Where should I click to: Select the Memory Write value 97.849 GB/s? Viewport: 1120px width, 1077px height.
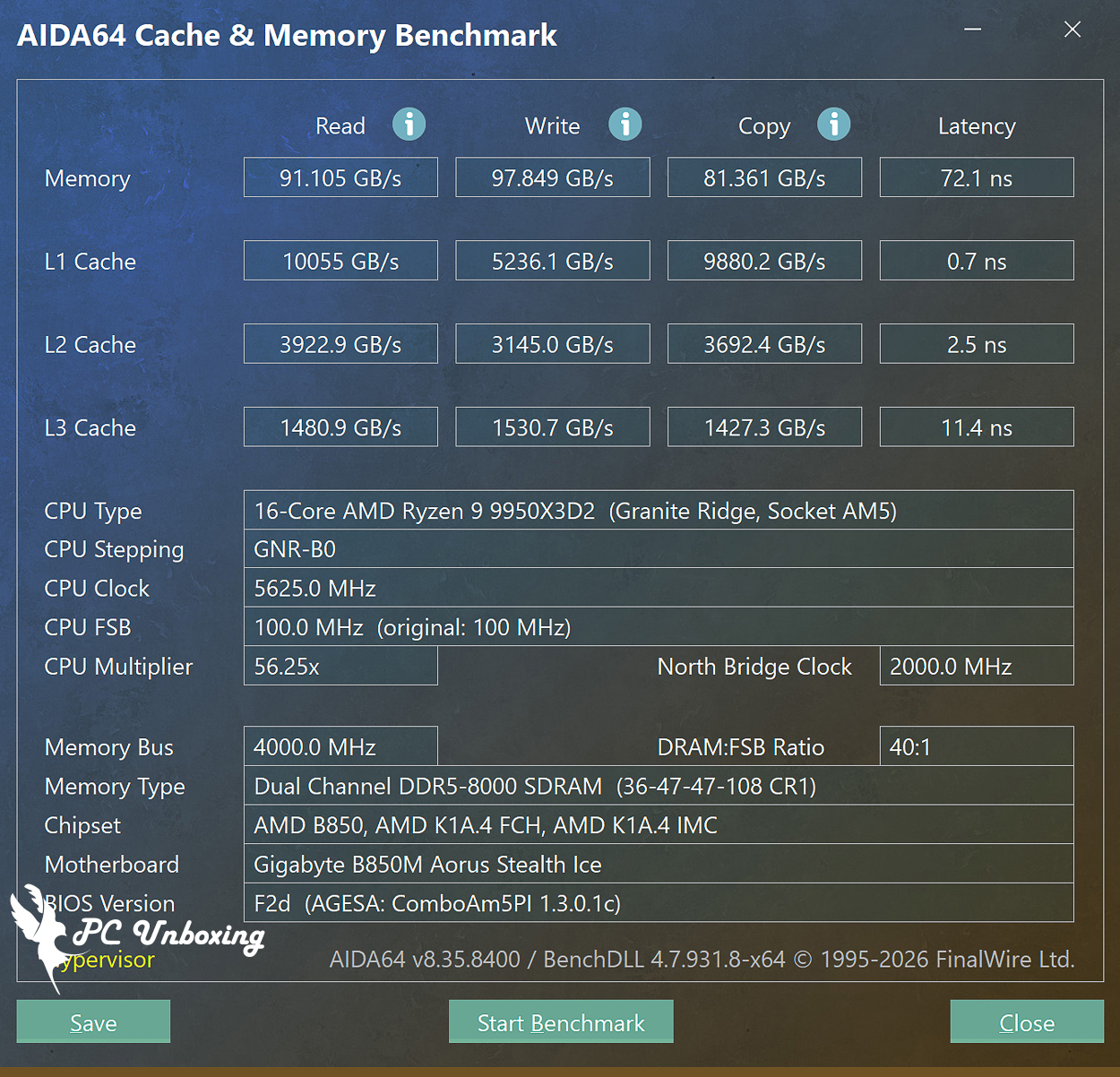coord(553,177)
